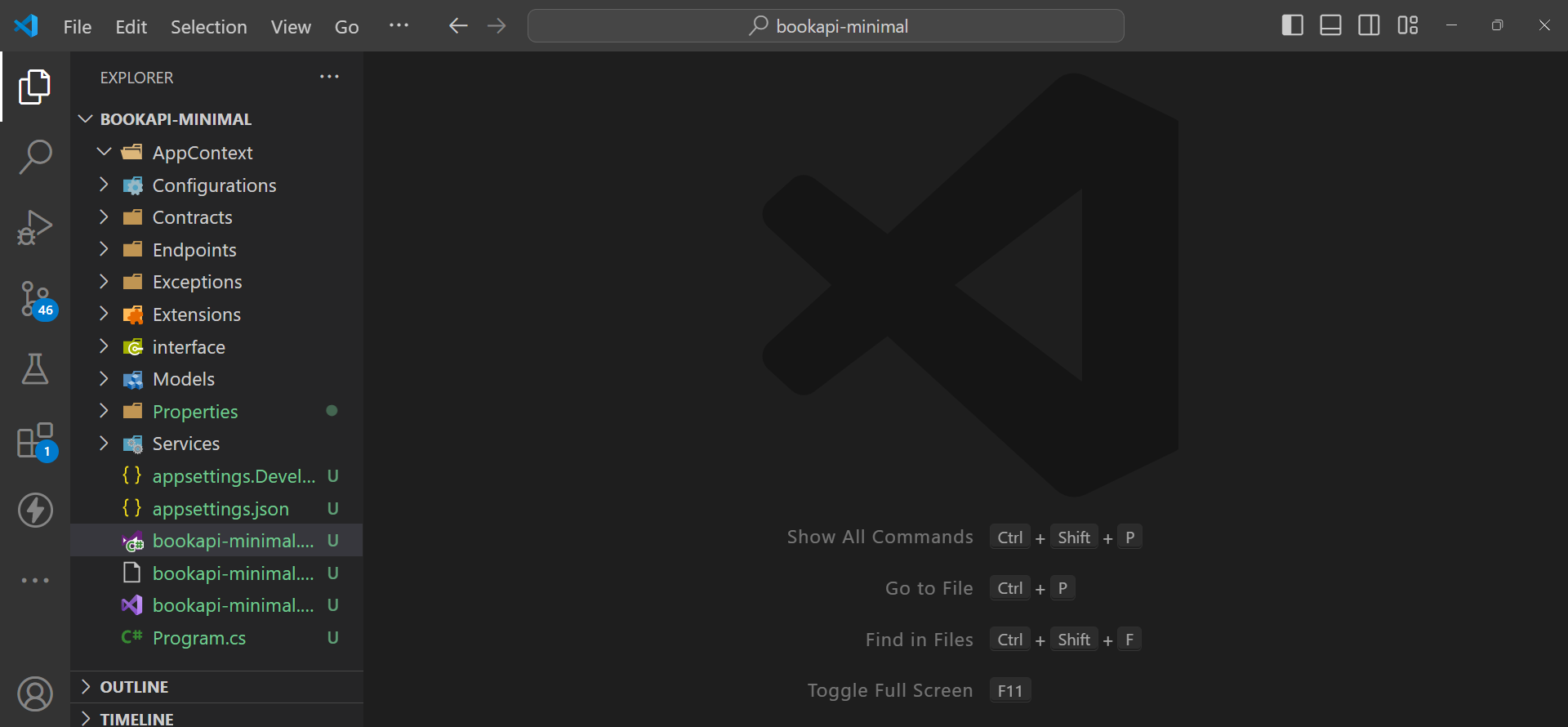Expand the Services folder
The height and width of the screenshot is (727, 1568).
click(x=216, y=444)
